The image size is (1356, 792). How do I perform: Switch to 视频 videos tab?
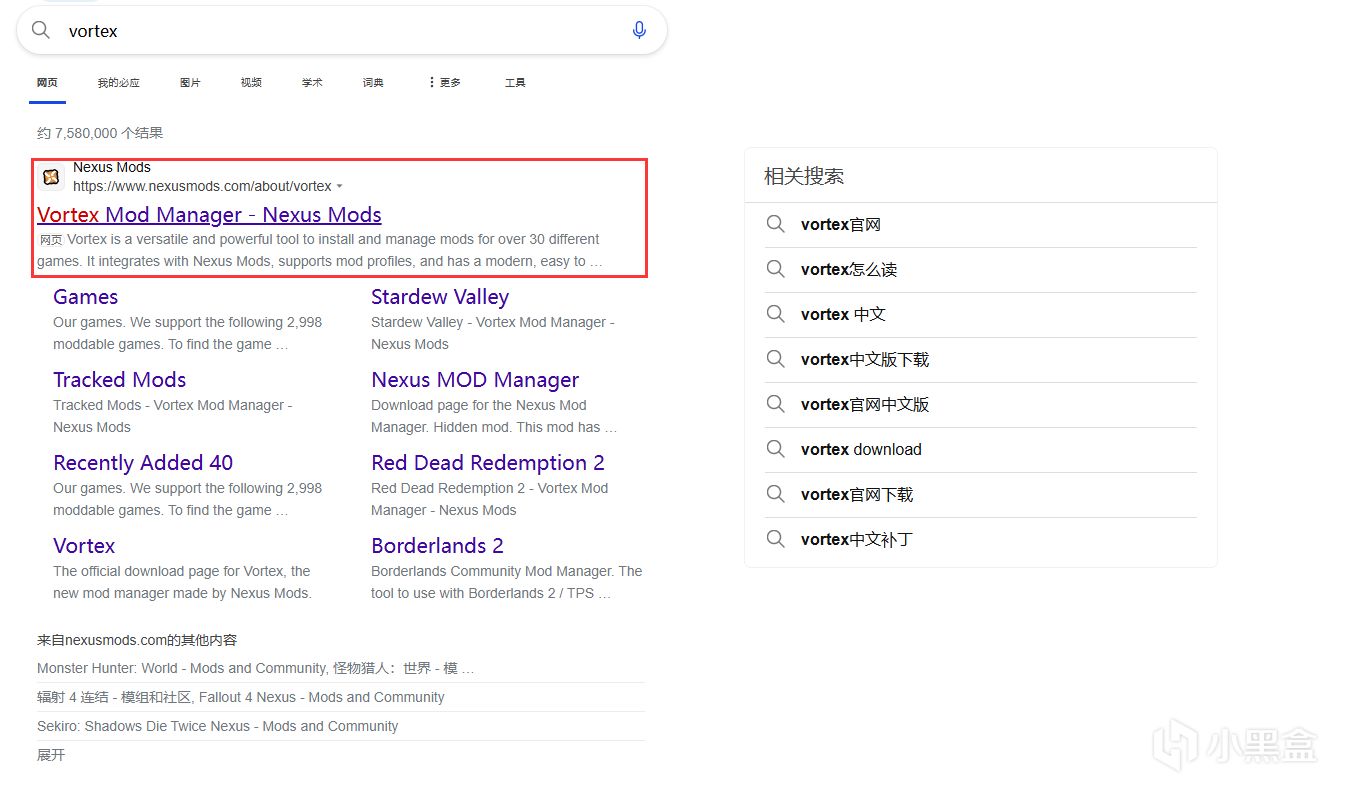pyautogui.click(x=251, y=82)
